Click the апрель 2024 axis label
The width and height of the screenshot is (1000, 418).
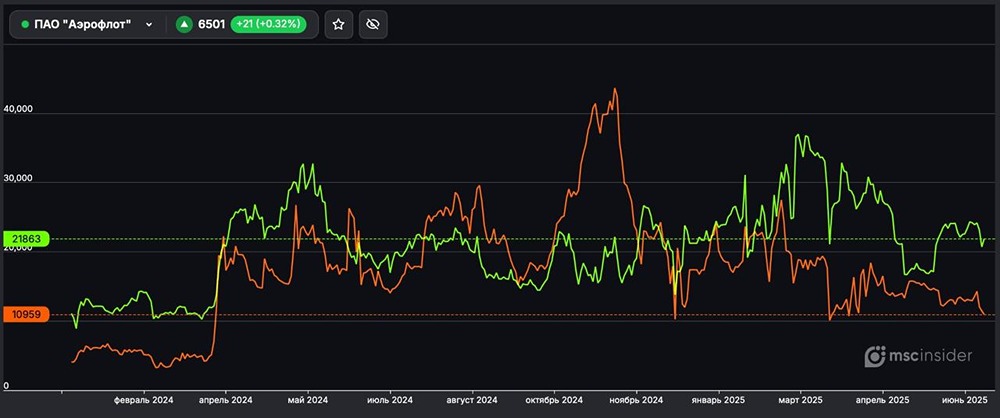(227, 399)
